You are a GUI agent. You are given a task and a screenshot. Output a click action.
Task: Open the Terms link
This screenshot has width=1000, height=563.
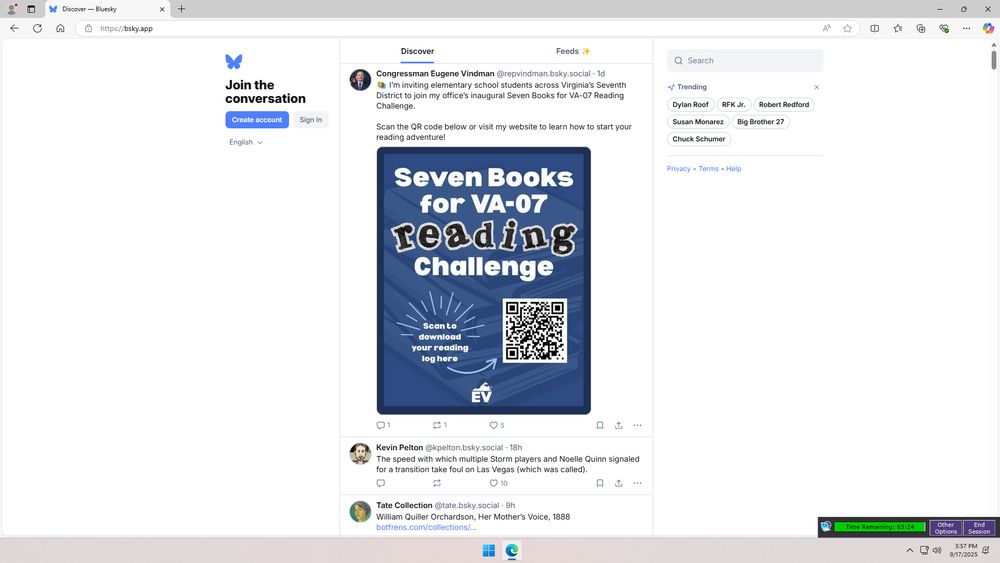[x=708, y=169]
